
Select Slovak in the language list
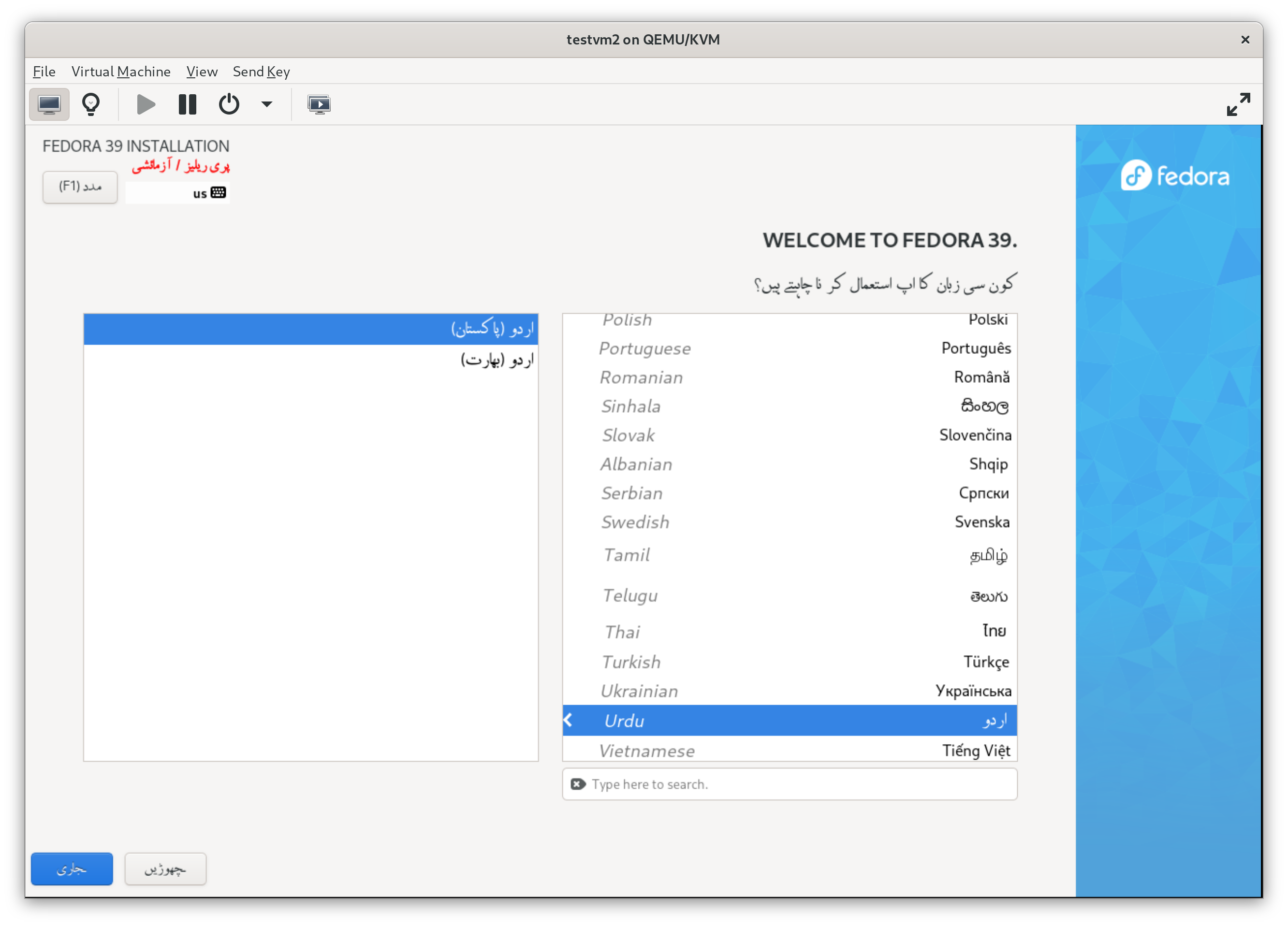[x=790, y=435]
